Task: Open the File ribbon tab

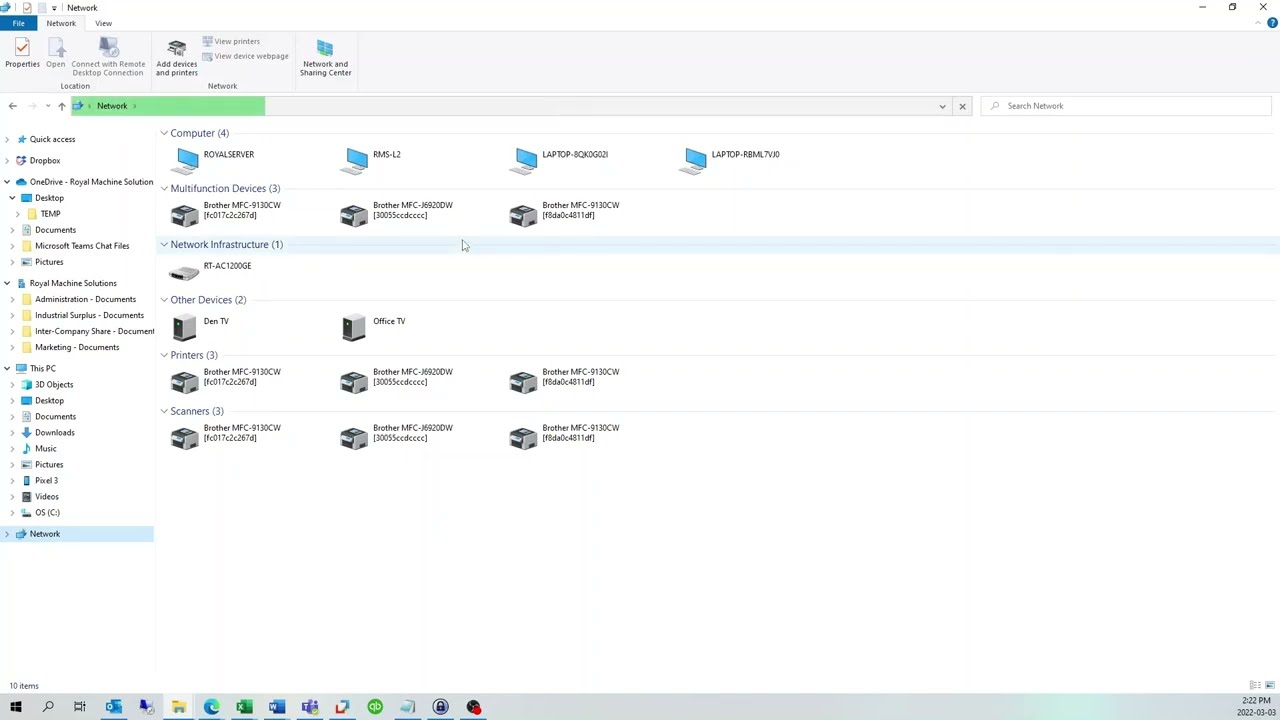Action: point(18,23)
